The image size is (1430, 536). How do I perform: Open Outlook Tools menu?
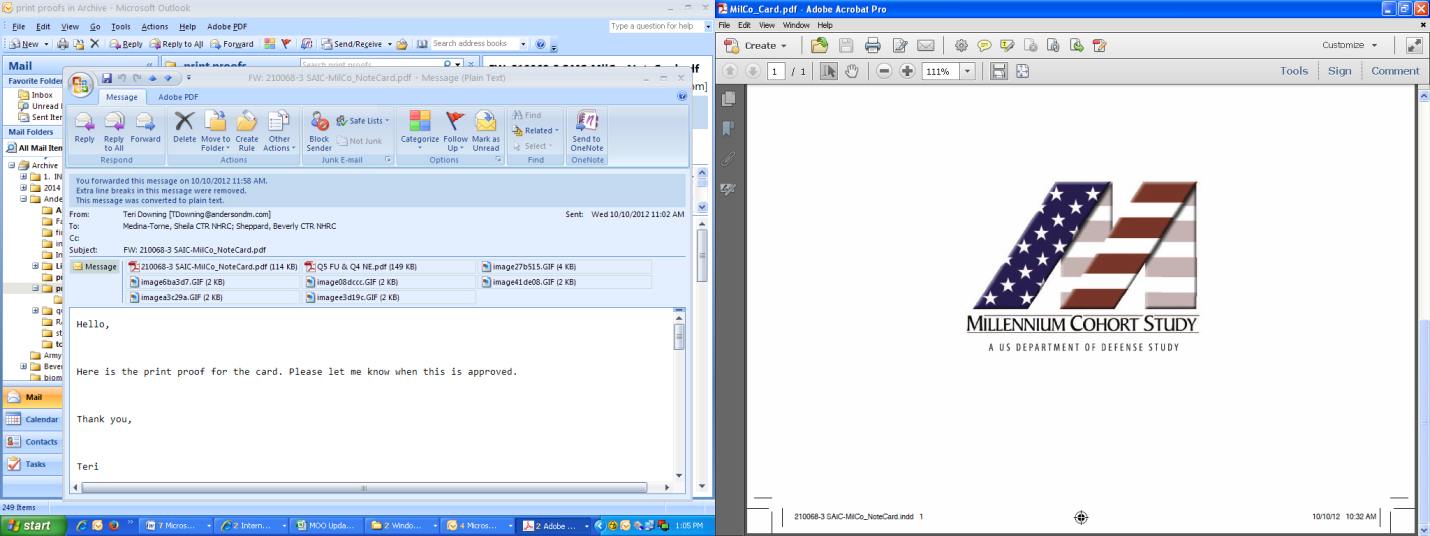(121, 26)
